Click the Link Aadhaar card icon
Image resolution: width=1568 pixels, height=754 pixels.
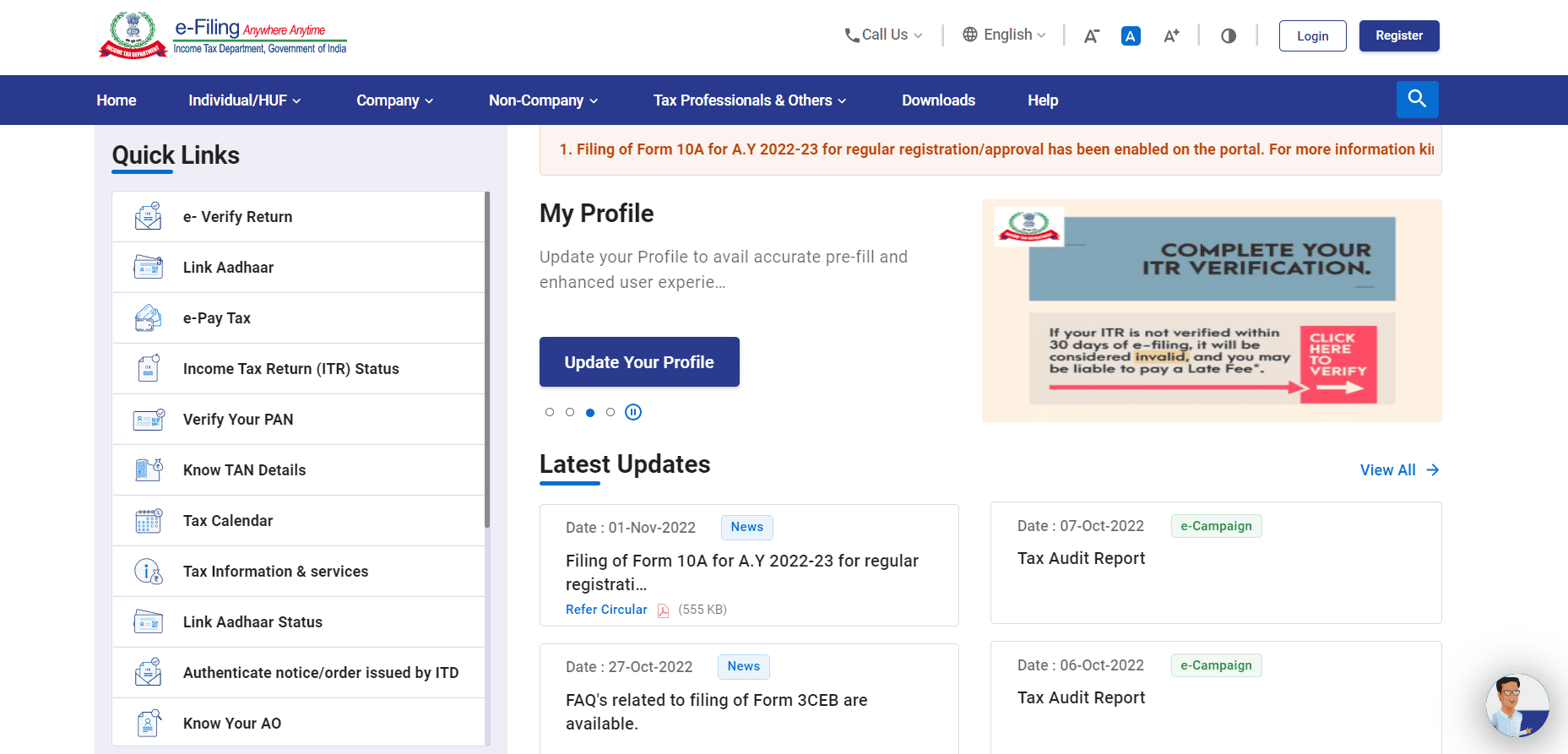[x=148, y=267]
